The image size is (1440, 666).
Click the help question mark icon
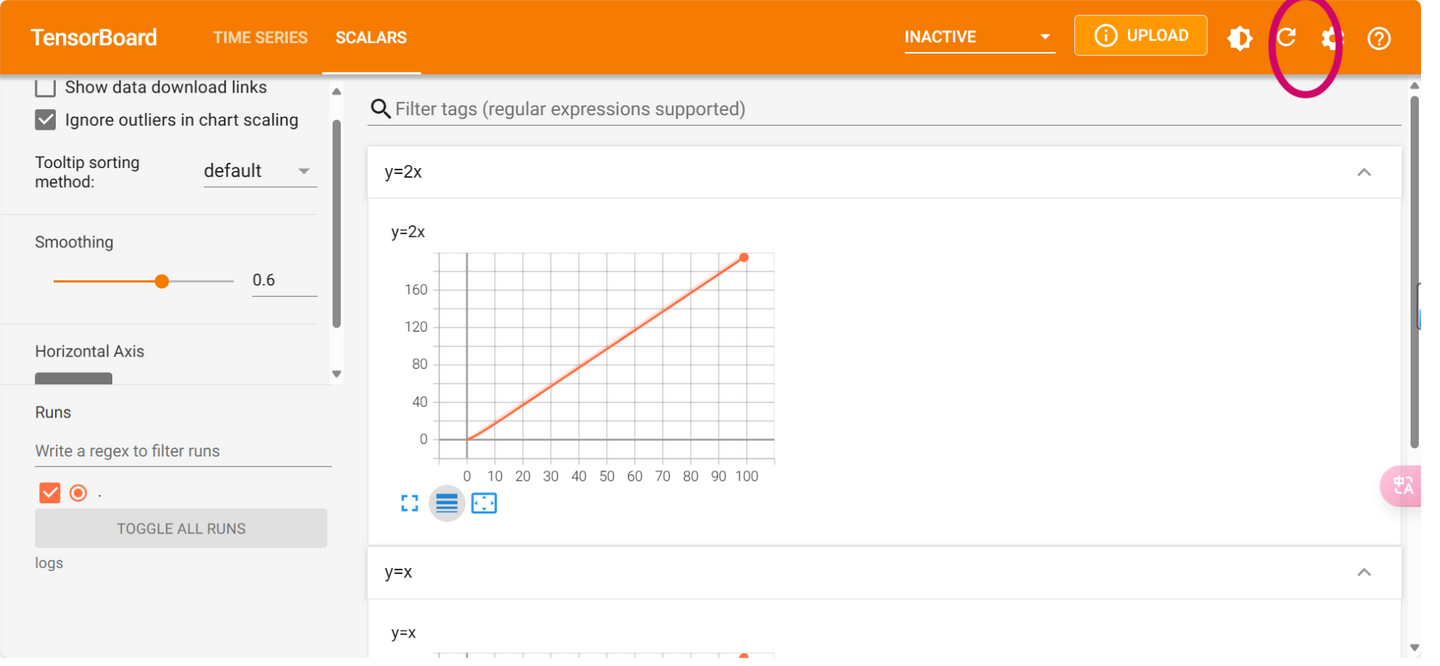pyautogui.click(x=1379, y=39)
